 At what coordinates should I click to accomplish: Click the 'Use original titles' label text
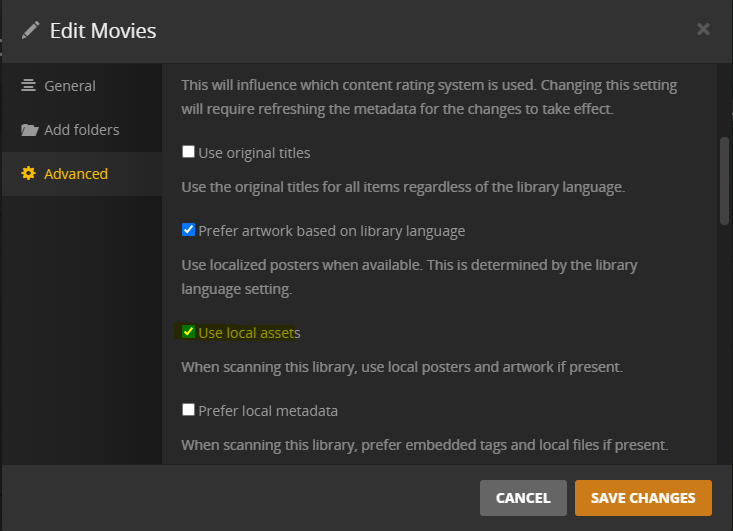pos(254,153)
